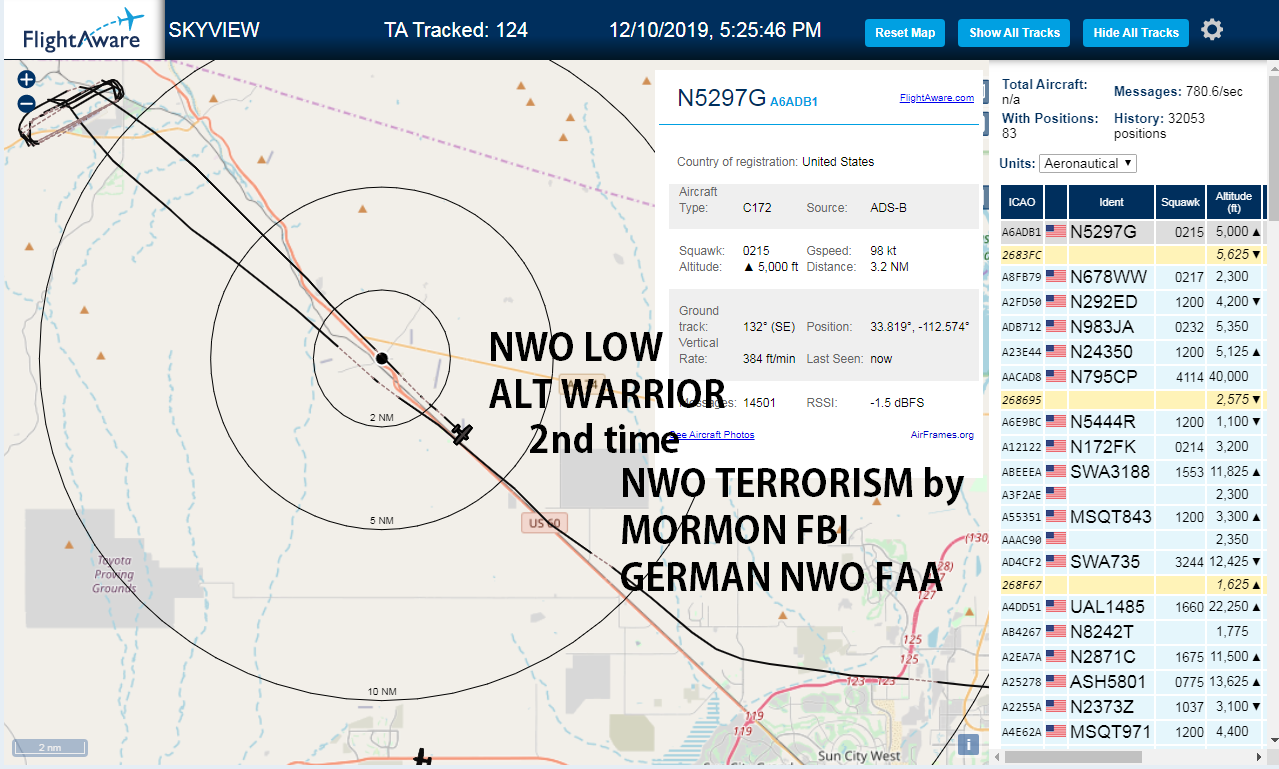The height and width of the screenshot is (769, 1279).
Task: Open map info icon
Action: tap(967, 744)
